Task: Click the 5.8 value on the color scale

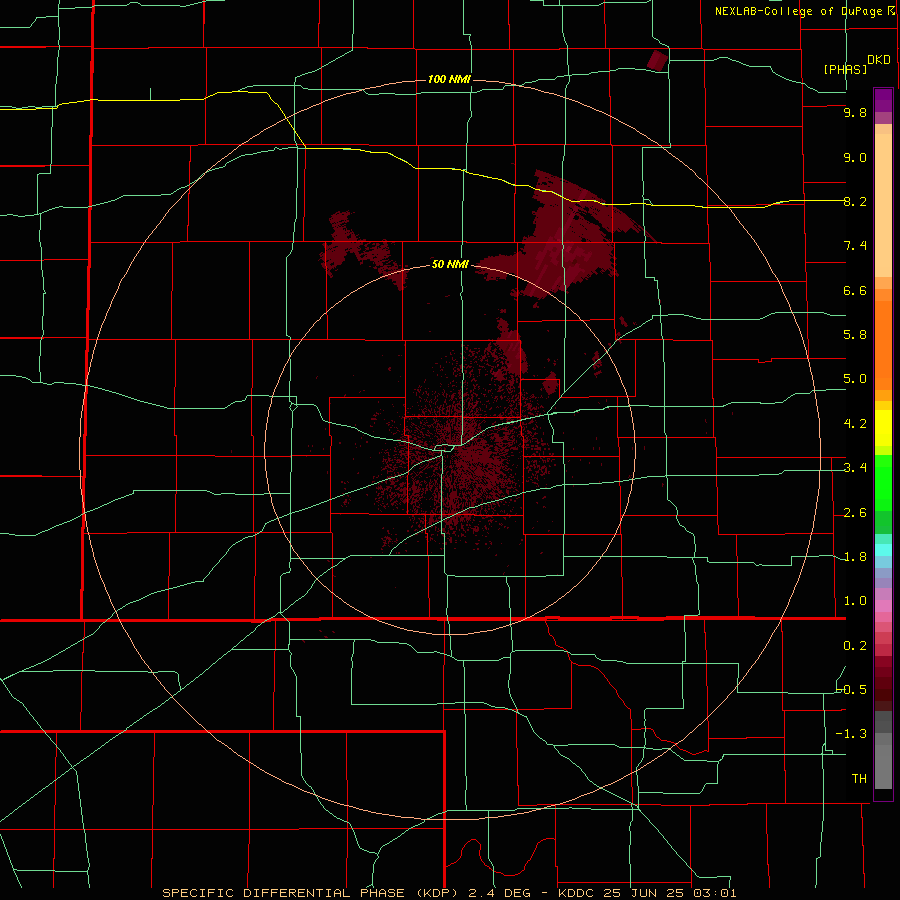Action: pyautogui.click(x=855, y=335)
